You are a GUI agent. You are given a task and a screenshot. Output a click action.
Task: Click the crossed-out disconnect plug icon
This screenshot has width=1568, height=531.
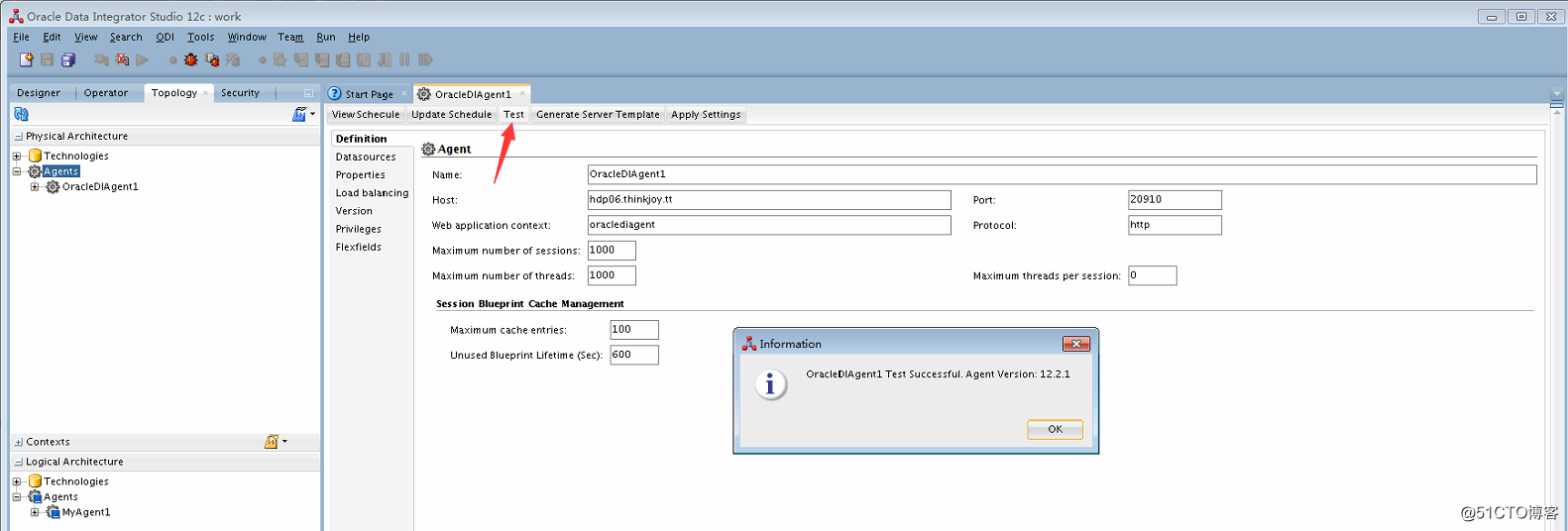click(x=122, y=59)
